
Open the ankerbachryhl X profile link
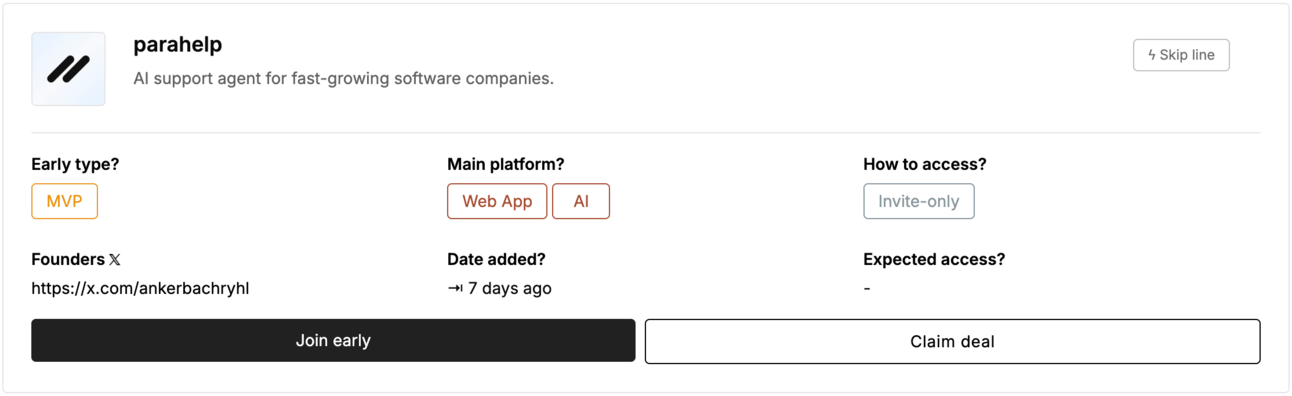click(x=140, y=288)
